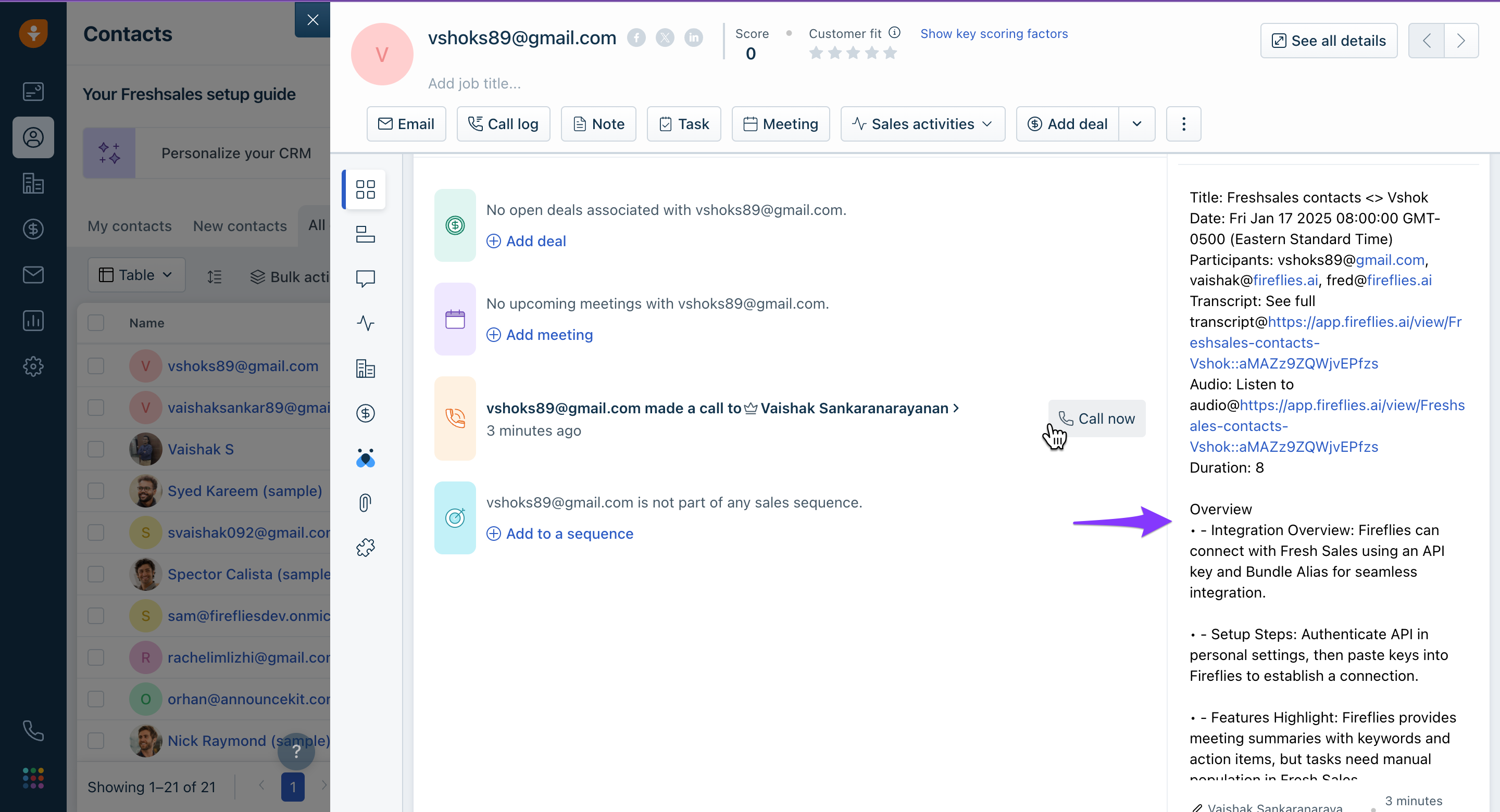Image resolution: width=1500 pixels, height=812 pixels.
Task: Switch to the My contacts tab
Action: coord(129,226)
